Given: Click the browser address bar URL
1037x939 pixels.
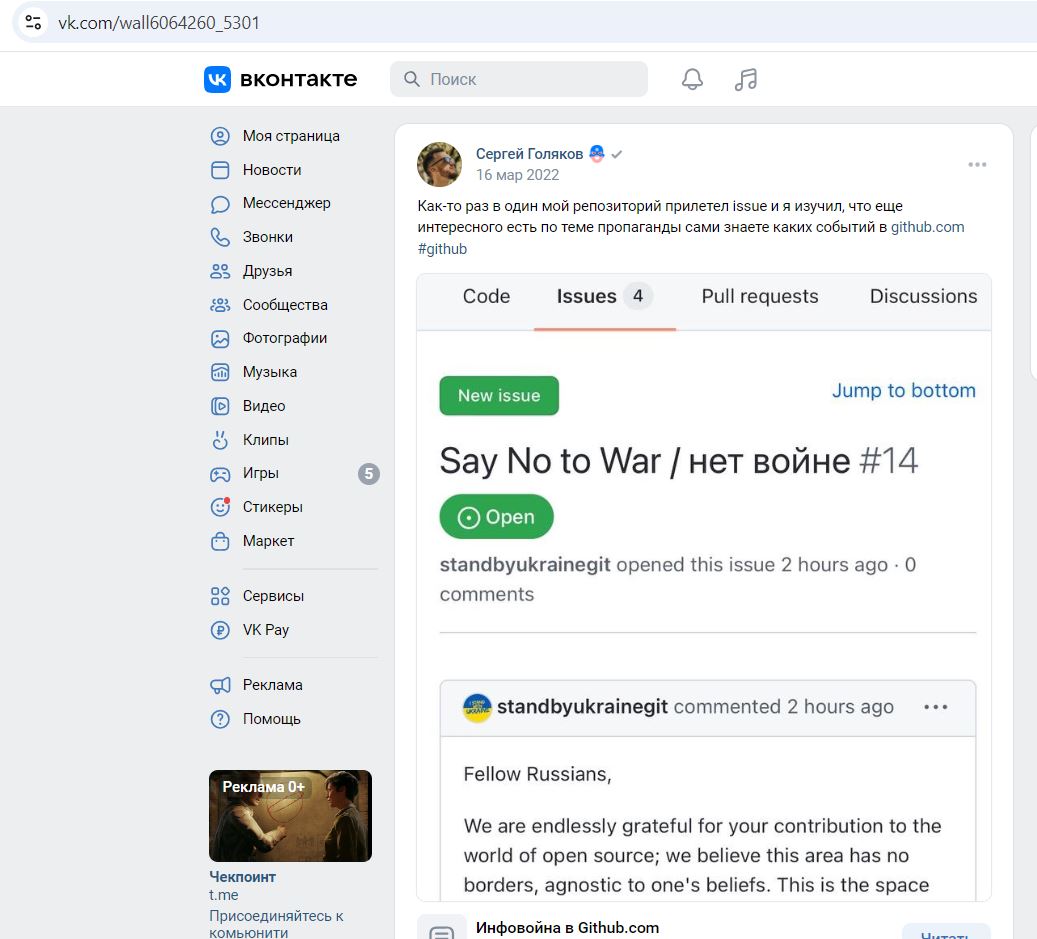Looking at the screenshot, I should pos(159,22).
